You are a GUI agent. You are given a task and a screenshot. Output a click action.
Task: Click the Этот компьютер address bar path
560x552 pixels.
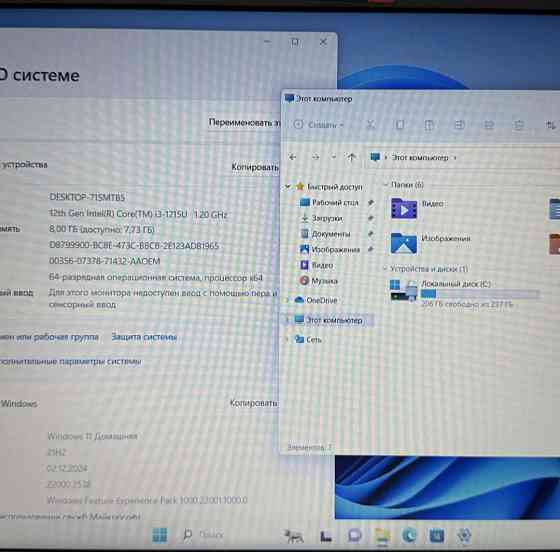click(x=420, y=157)
